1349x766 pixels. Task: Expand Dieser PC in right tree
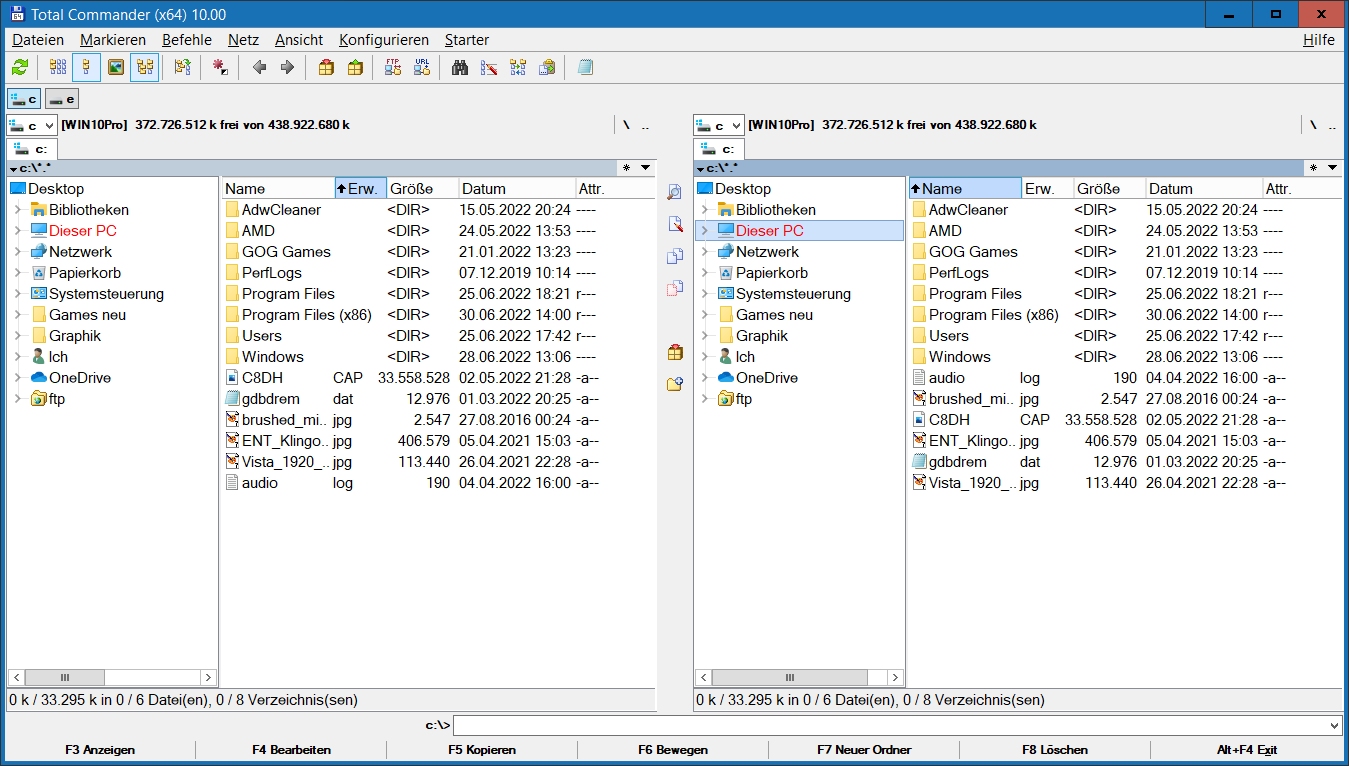[x=704, y=231]
